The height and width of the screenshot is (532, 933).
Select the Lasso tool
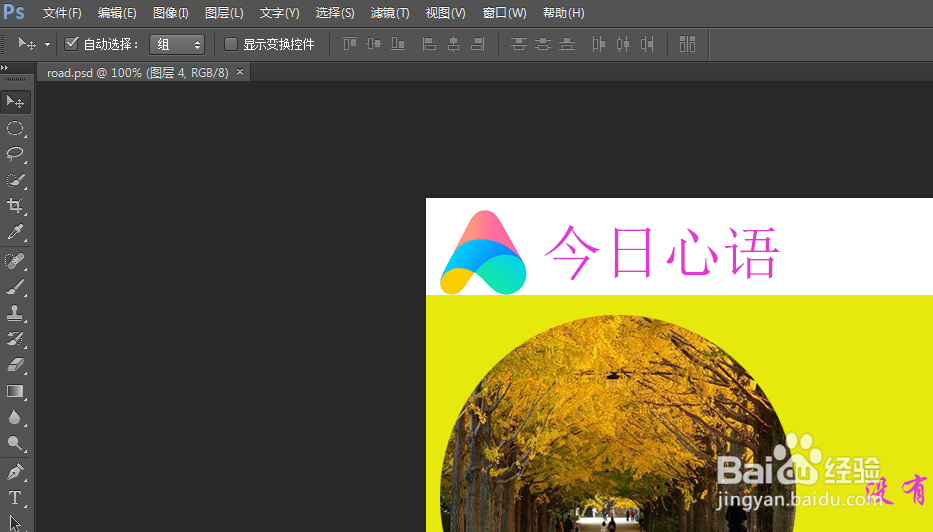(x=15, y=154)
